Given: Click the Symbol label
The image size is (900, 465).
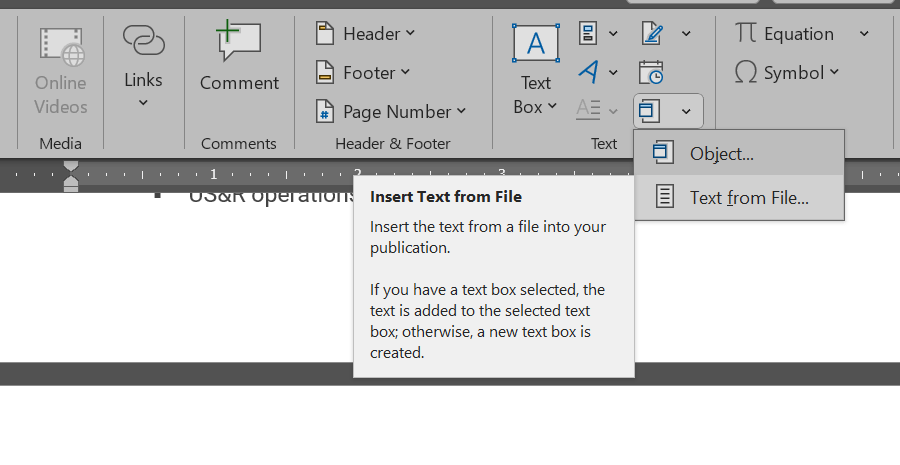Looking at the screenshot, I should click(794, 73).
